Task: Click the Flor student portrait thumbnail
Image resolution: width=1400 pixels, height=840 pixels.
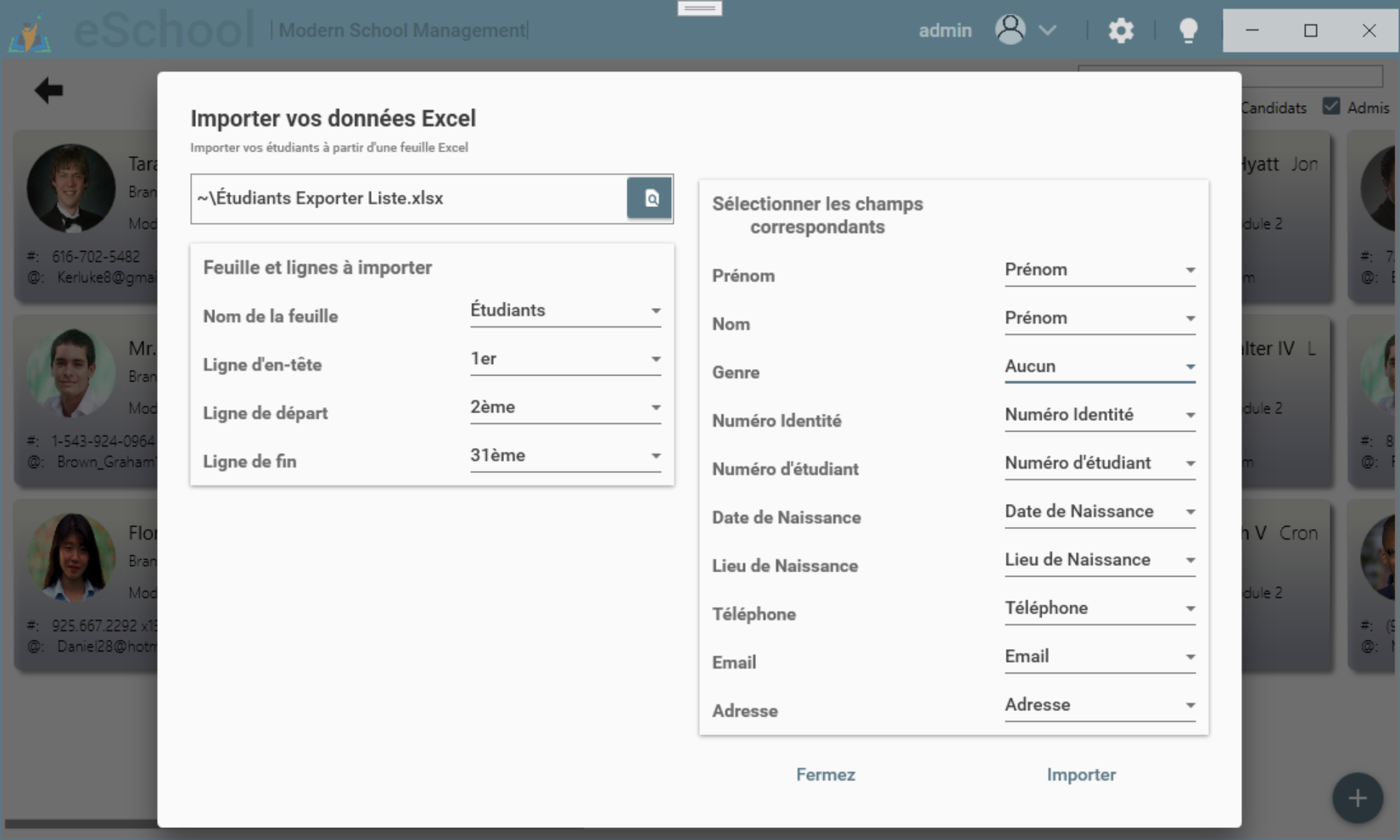Action: 70,557
